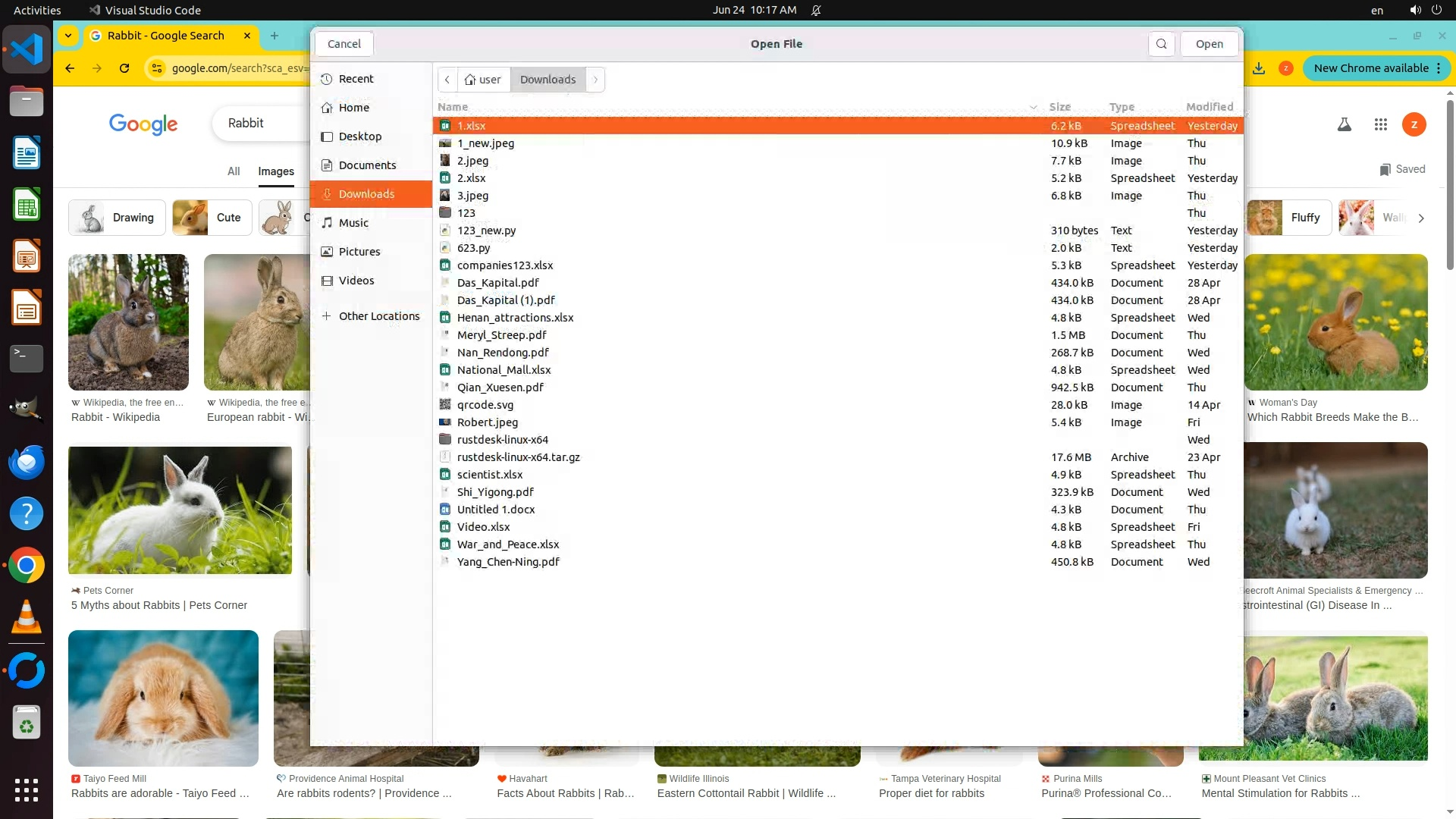Open Chrome tab search dropdown arrow
The width and height of the screenshot is (1456, 819).
point(68,36)
